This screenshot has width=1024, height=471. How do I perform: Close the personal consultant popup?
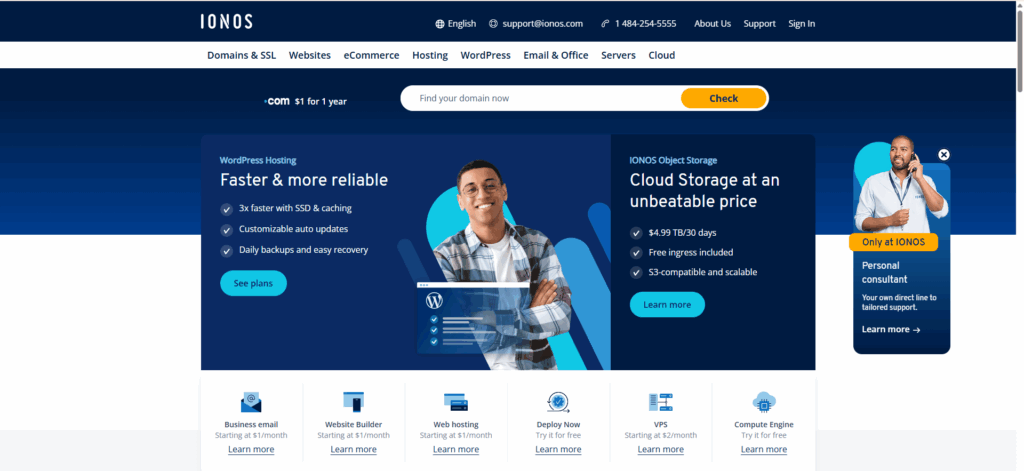(944, 155)
